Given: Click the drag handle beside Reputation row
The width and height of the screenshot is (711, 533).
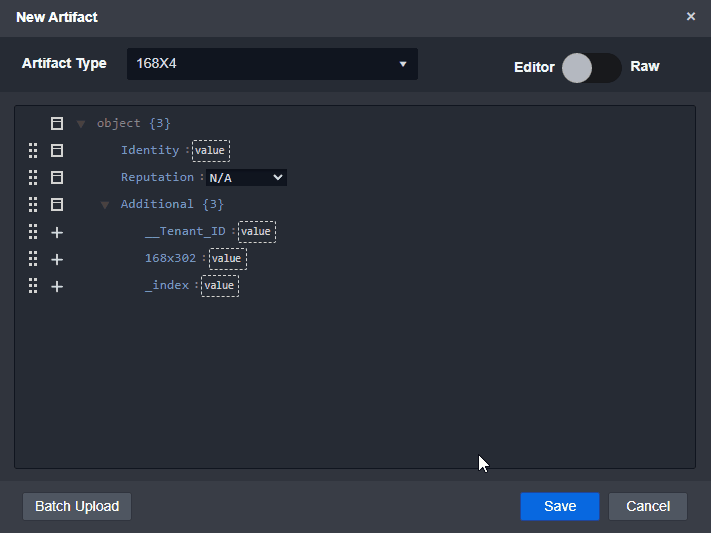Looking at the screenshot, I should point(32,178).
